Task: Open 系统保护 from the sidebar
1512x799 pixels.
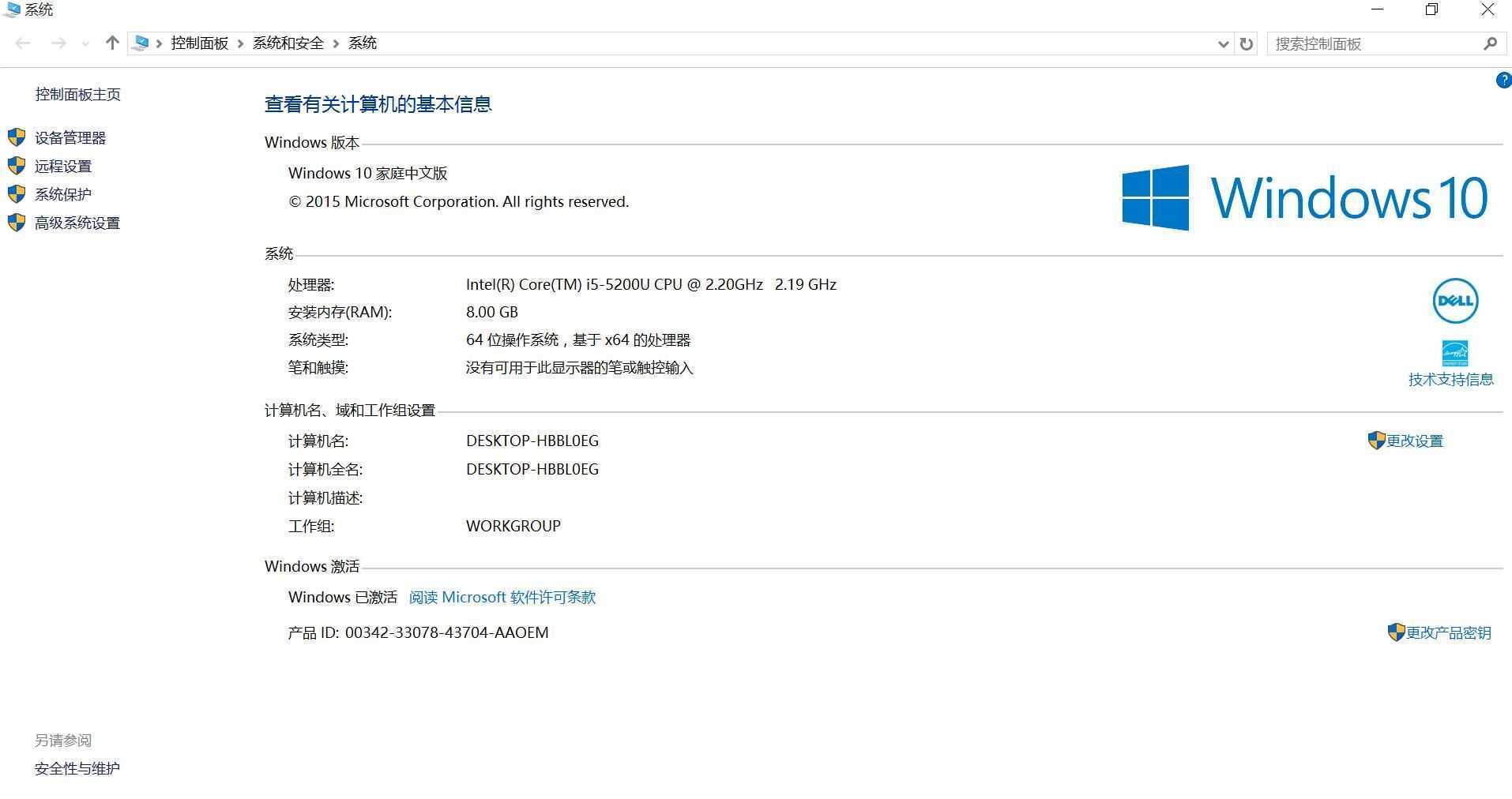Action: click(63, 195)
